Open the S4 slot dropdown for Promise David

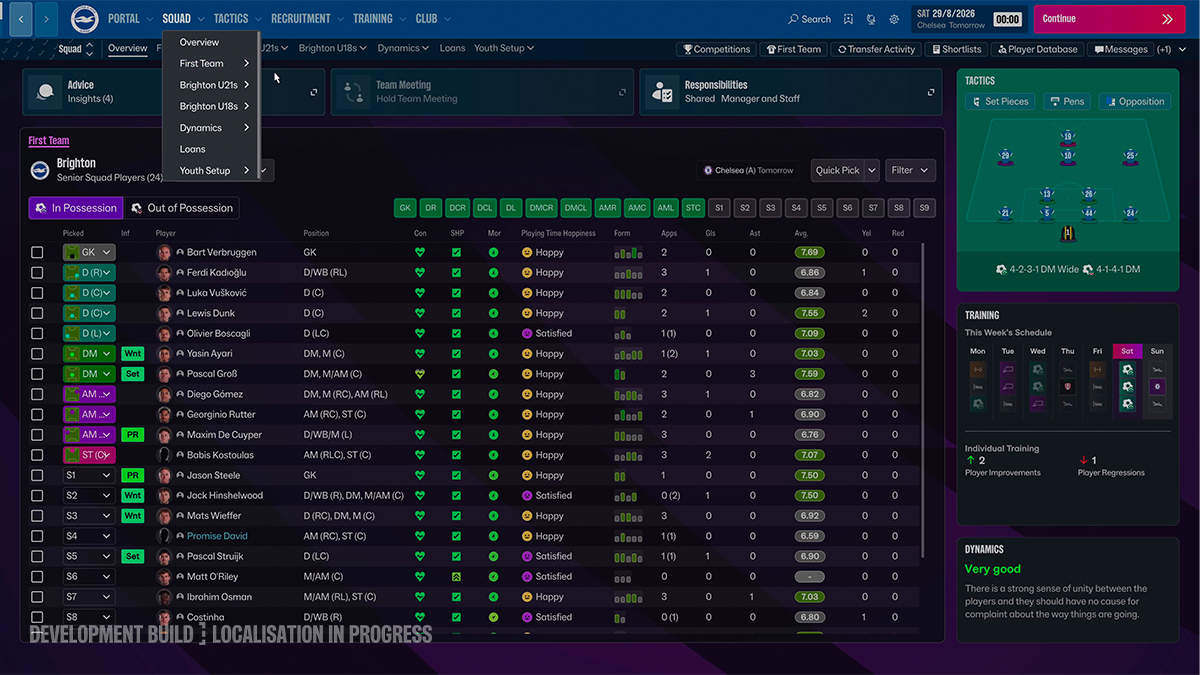pos(89,536)
